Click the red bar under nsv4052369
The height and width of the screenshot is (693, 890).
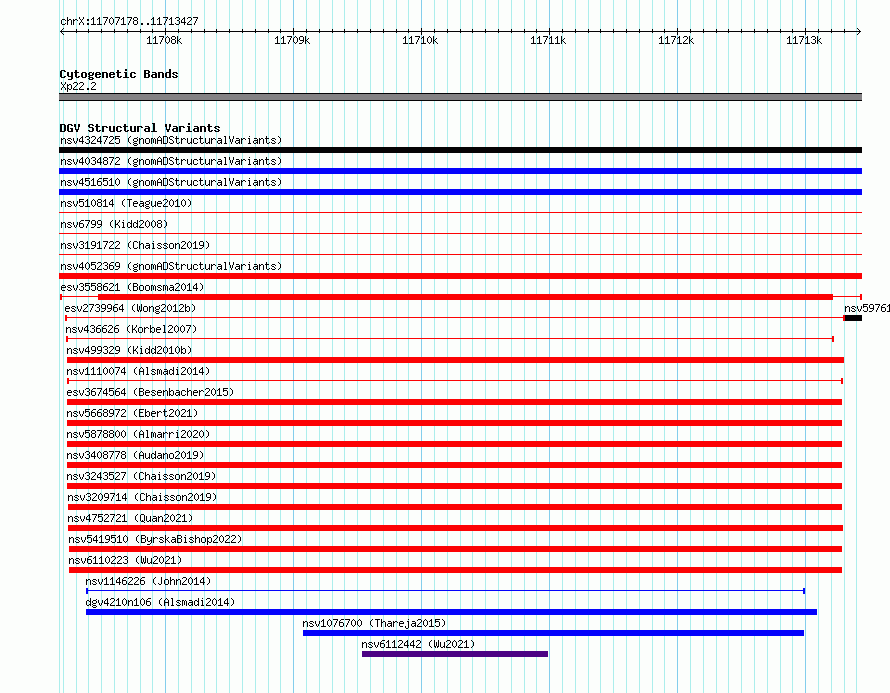pyautogui.click(x=460, y=276)
